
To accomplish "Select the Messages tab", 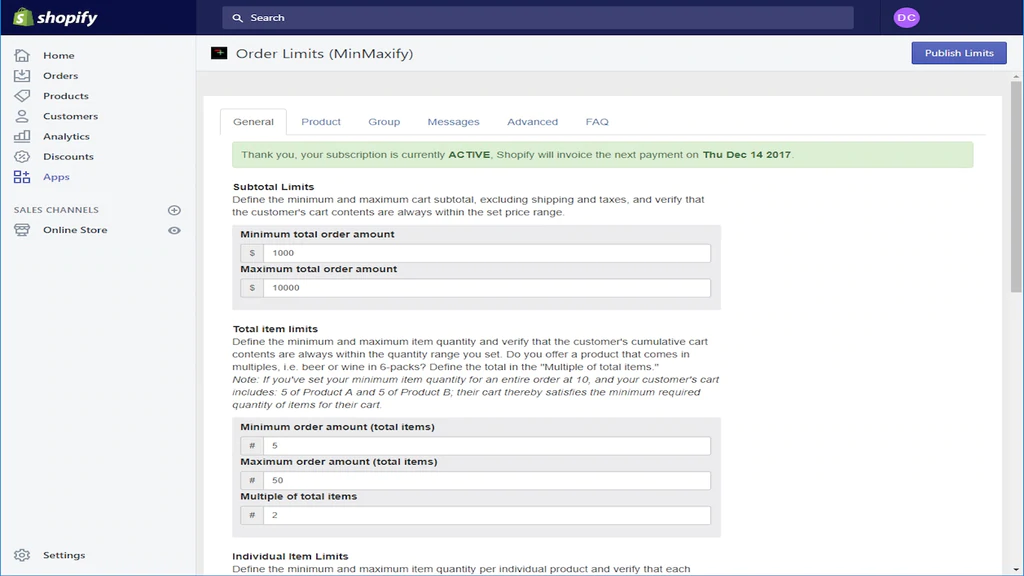I will tap(453, 122).
